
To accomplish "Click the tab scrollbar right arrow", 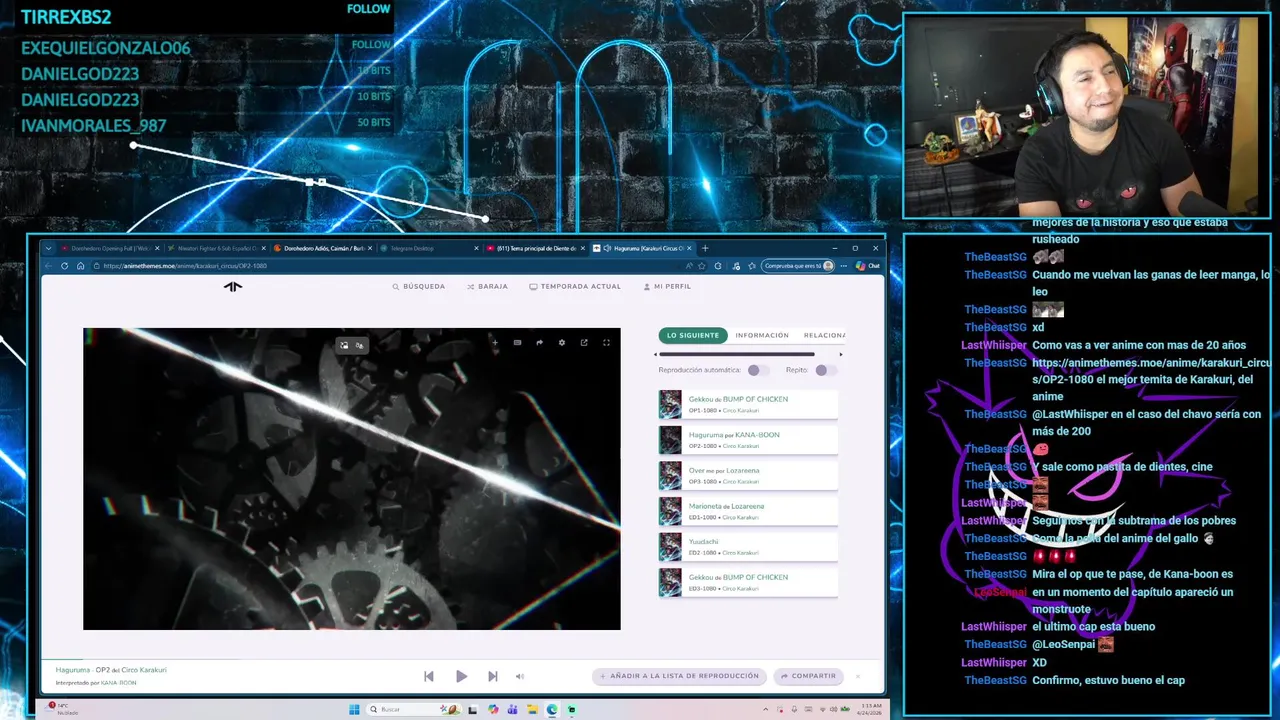I will (841, 354).
